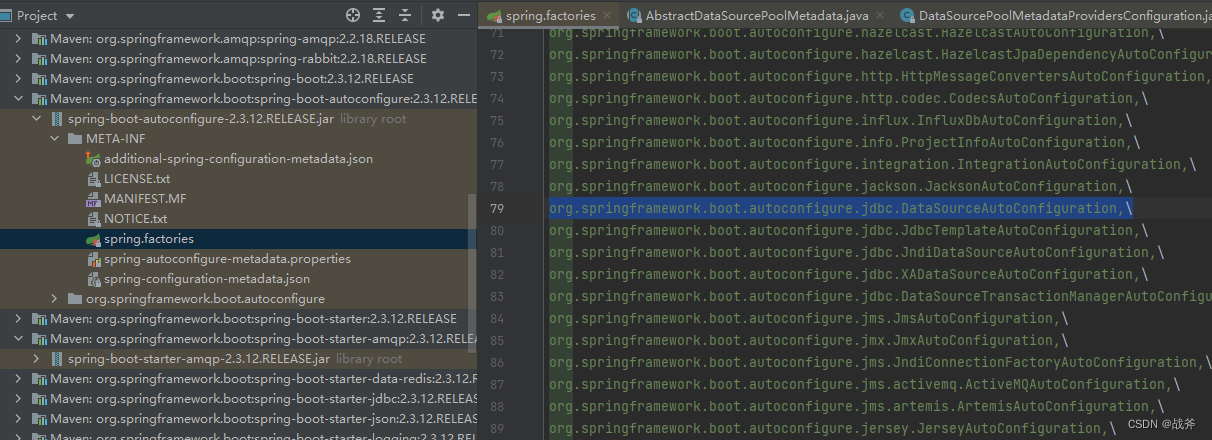Image resolution: width=1212 pixels, height=440 pixels.
Task: Expand spring-boot-starter-amqp-2.3.12.RELEASE.jar arrow
Action: pos(38,358)
